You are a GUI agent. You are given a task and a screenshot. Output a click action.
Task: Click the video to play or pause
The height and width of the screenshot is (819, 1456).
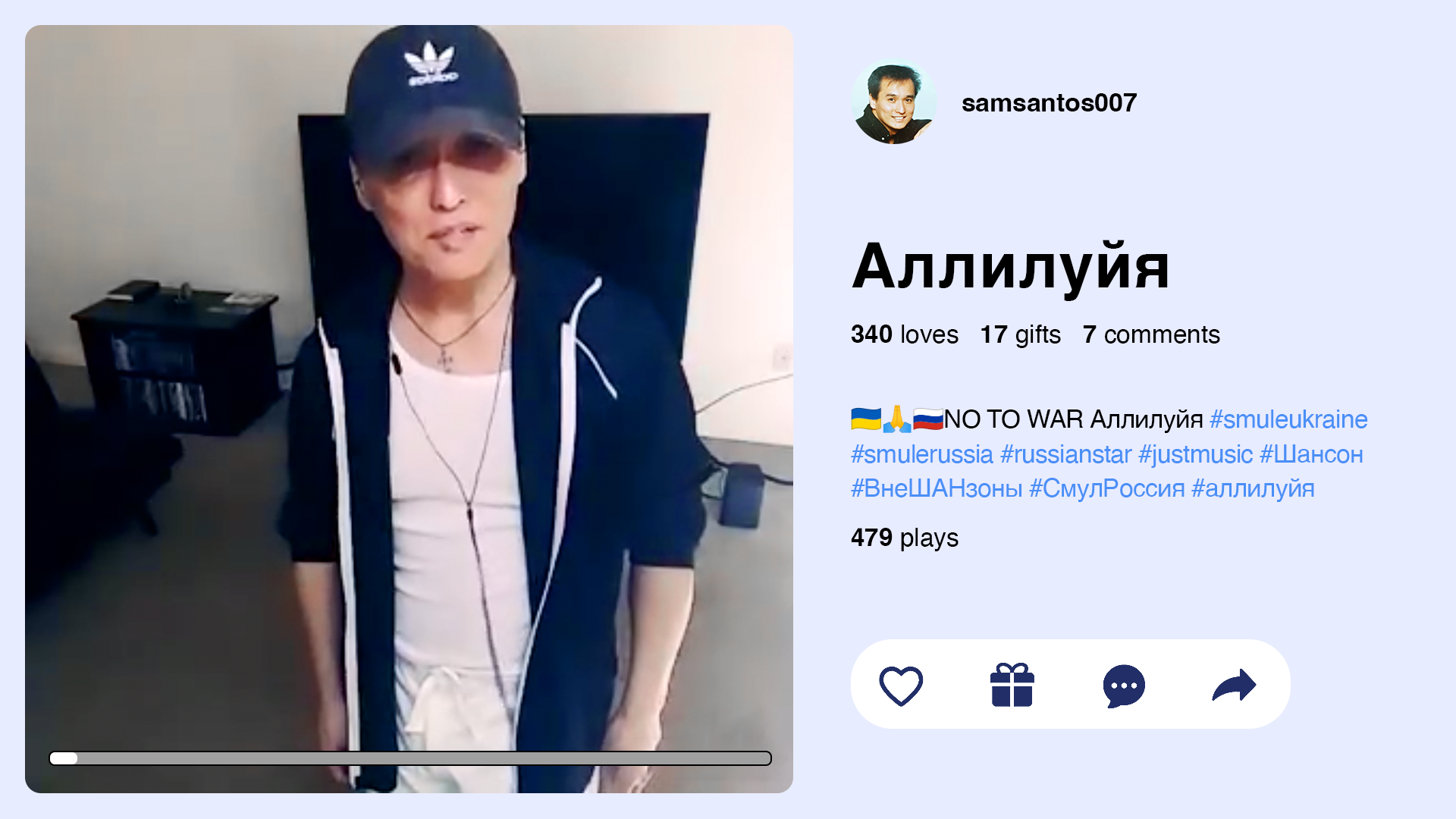[x=409, y=409]
